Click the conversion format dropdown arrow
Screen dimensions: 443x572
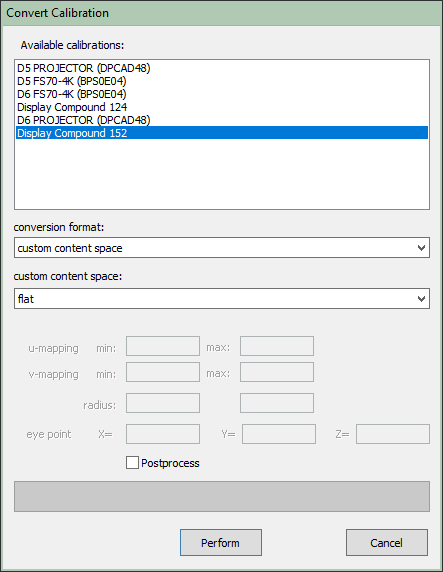(421, 248)
